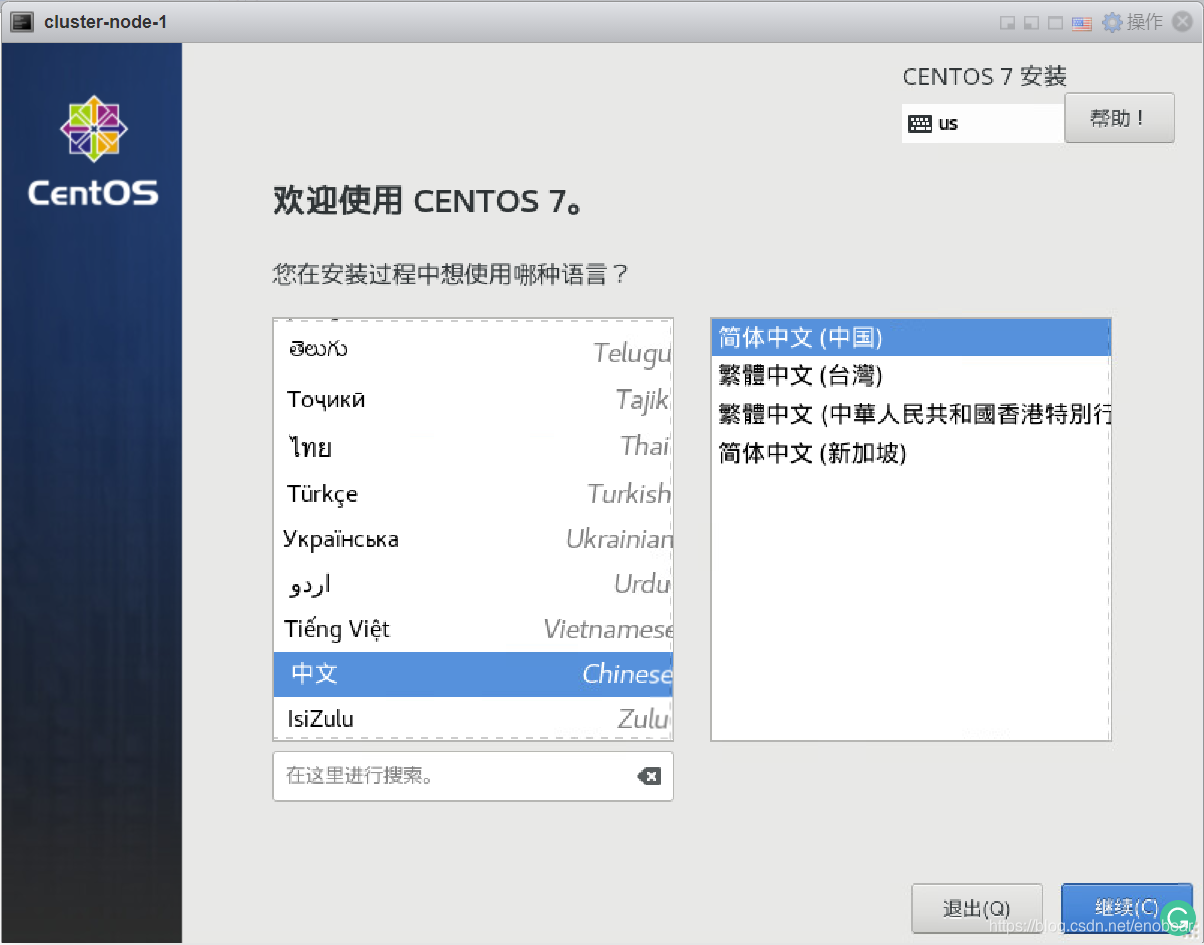Click the full-size window icon in title bar
This screenshot has width=1204, height=945.
(1055, 23)
